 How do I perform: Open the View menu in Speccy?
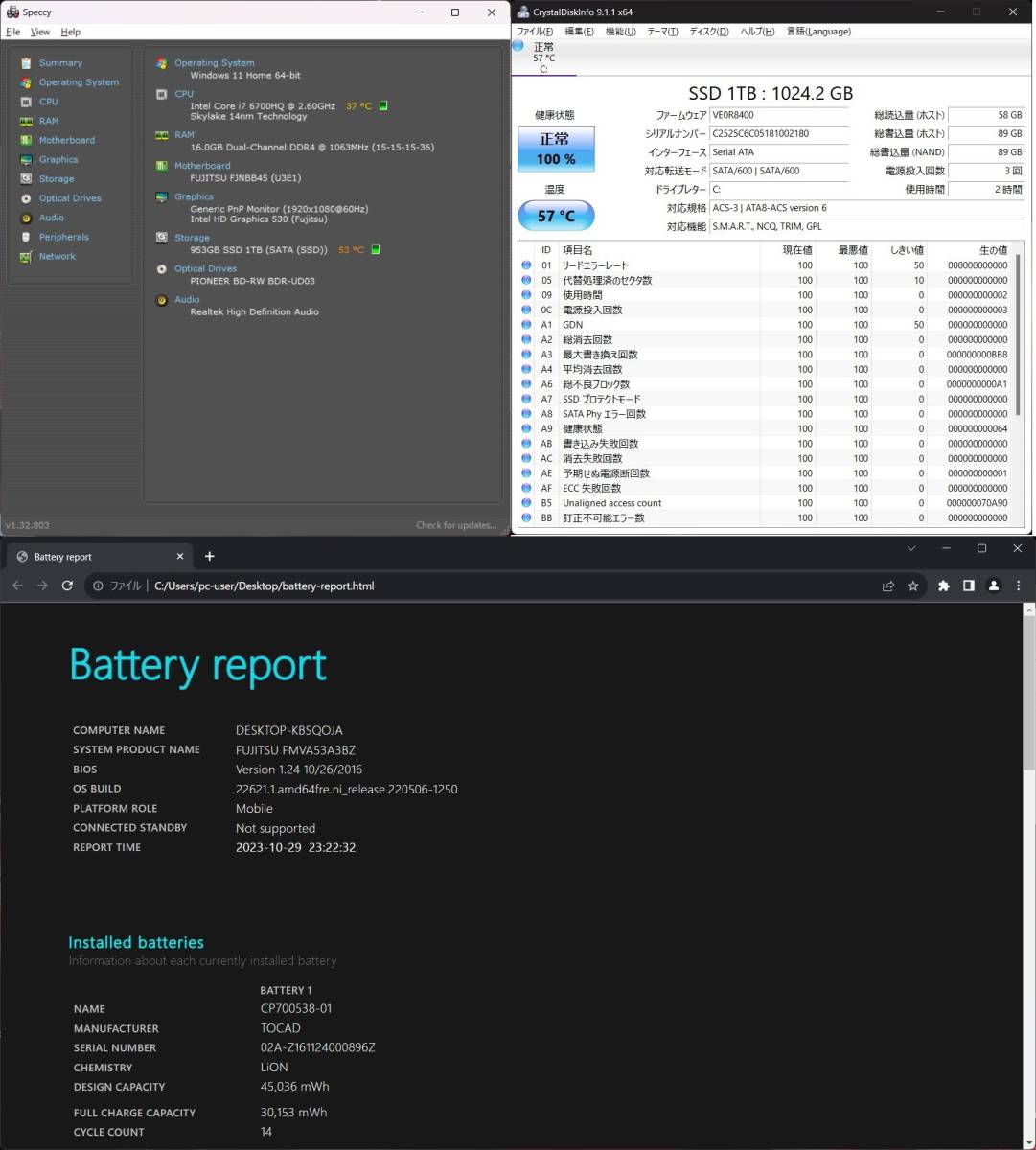click(x=40, y=32)
